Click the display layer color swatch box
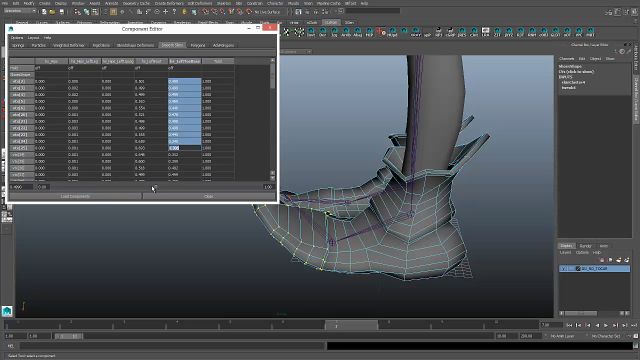Viewport: 640px width, 360px height. pyautogui.click(x=578, y=269)
